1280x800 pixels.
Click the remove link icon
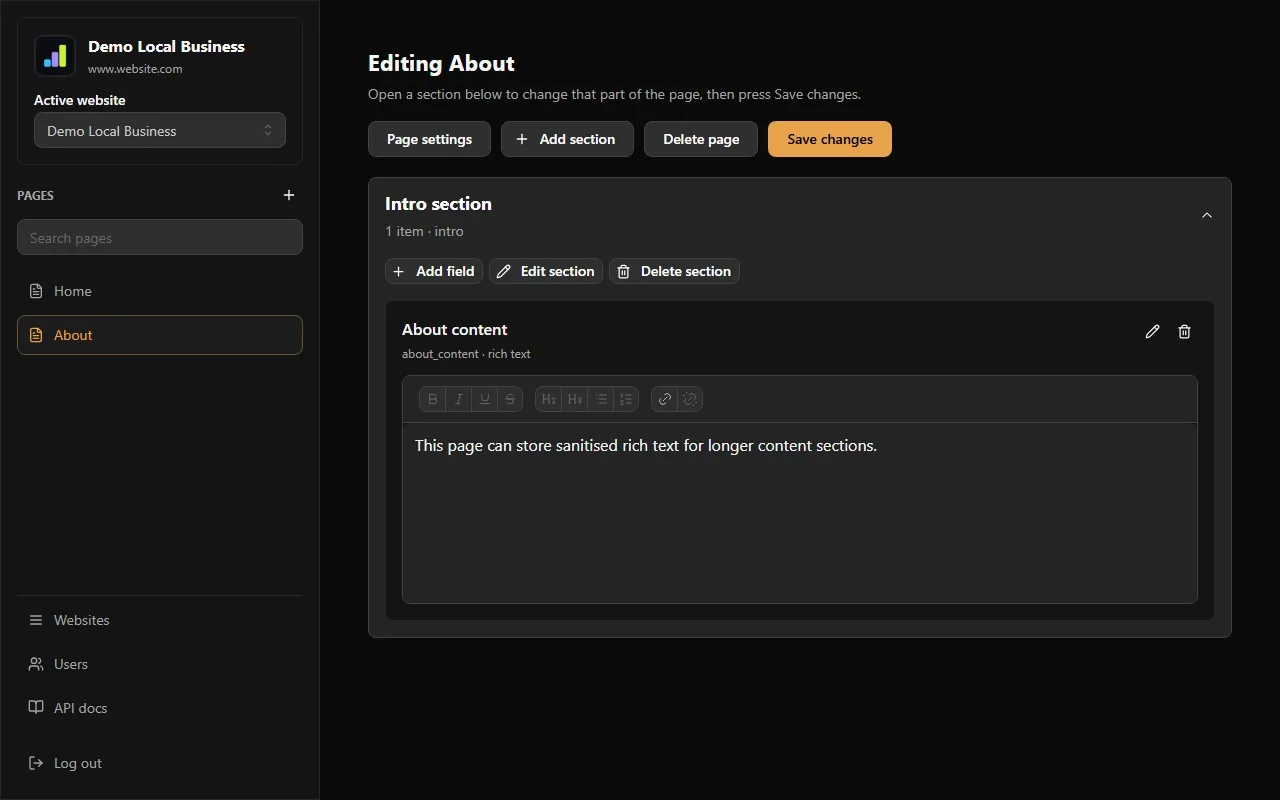[690, 399]
